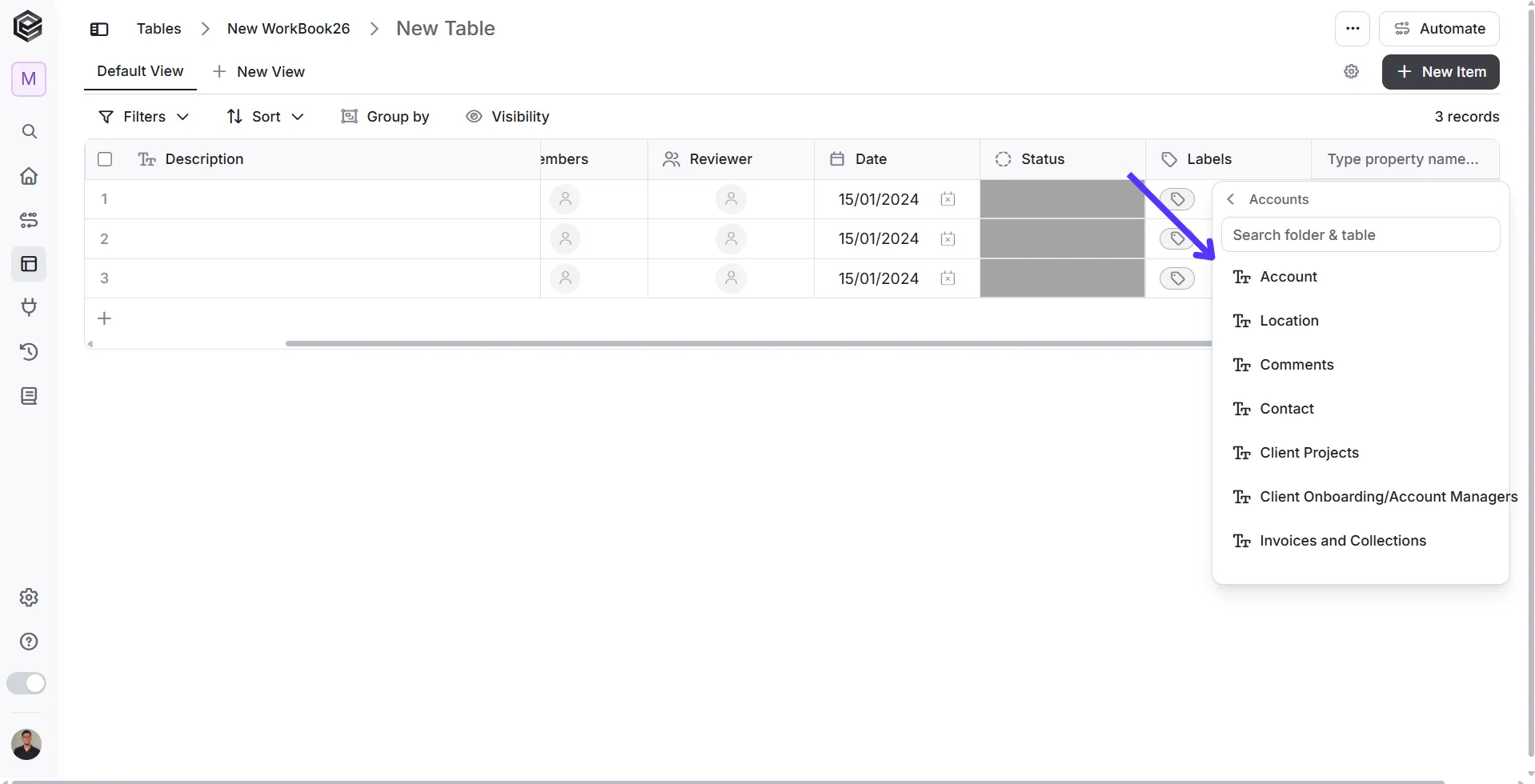Screen dimensions: 1535x784
Task: Open workflows icon in sidebar
Action: tap(29, 220)
